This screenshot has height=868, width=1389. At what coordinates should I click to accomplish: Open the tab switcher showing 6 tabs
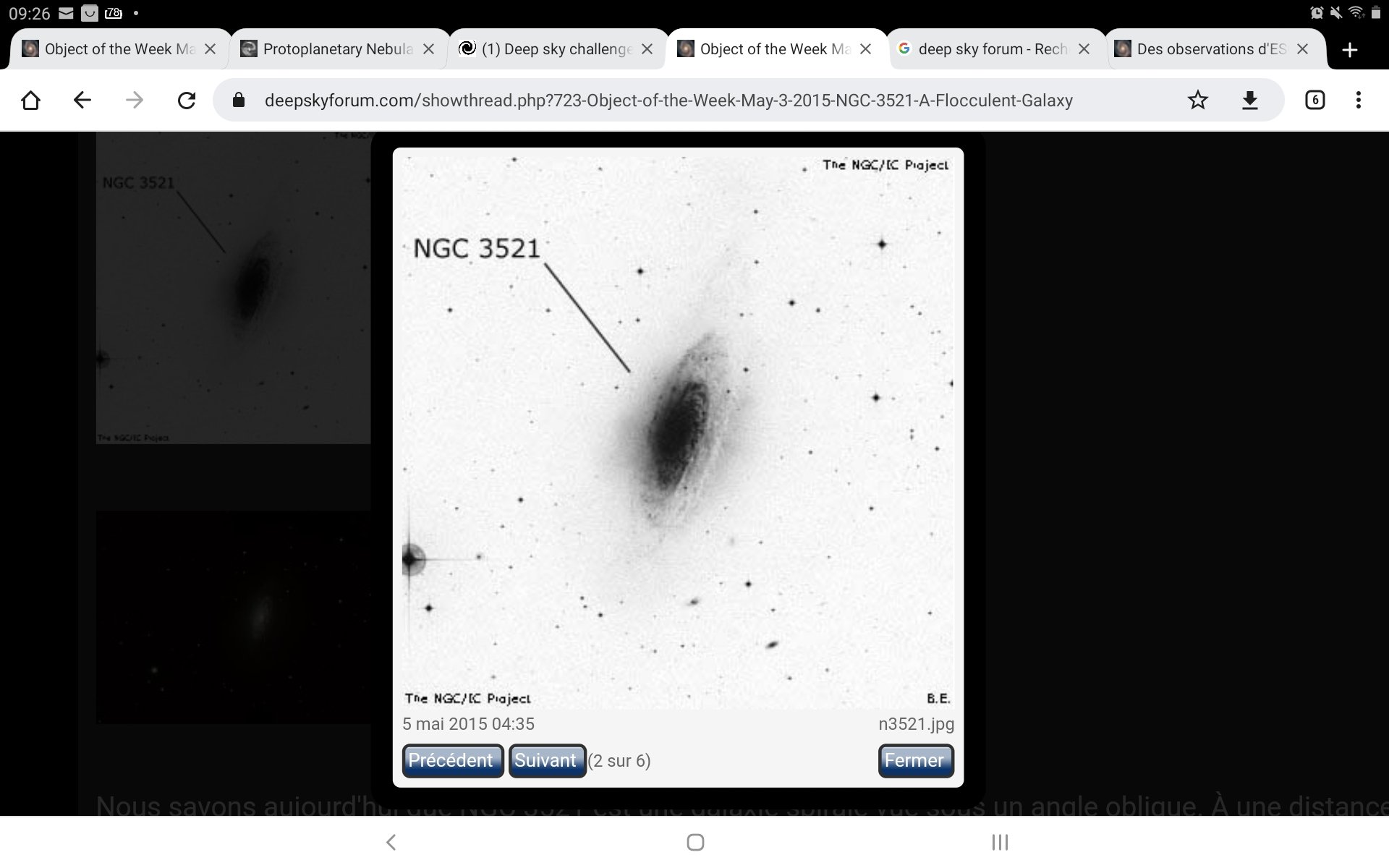coord(1315,100)
